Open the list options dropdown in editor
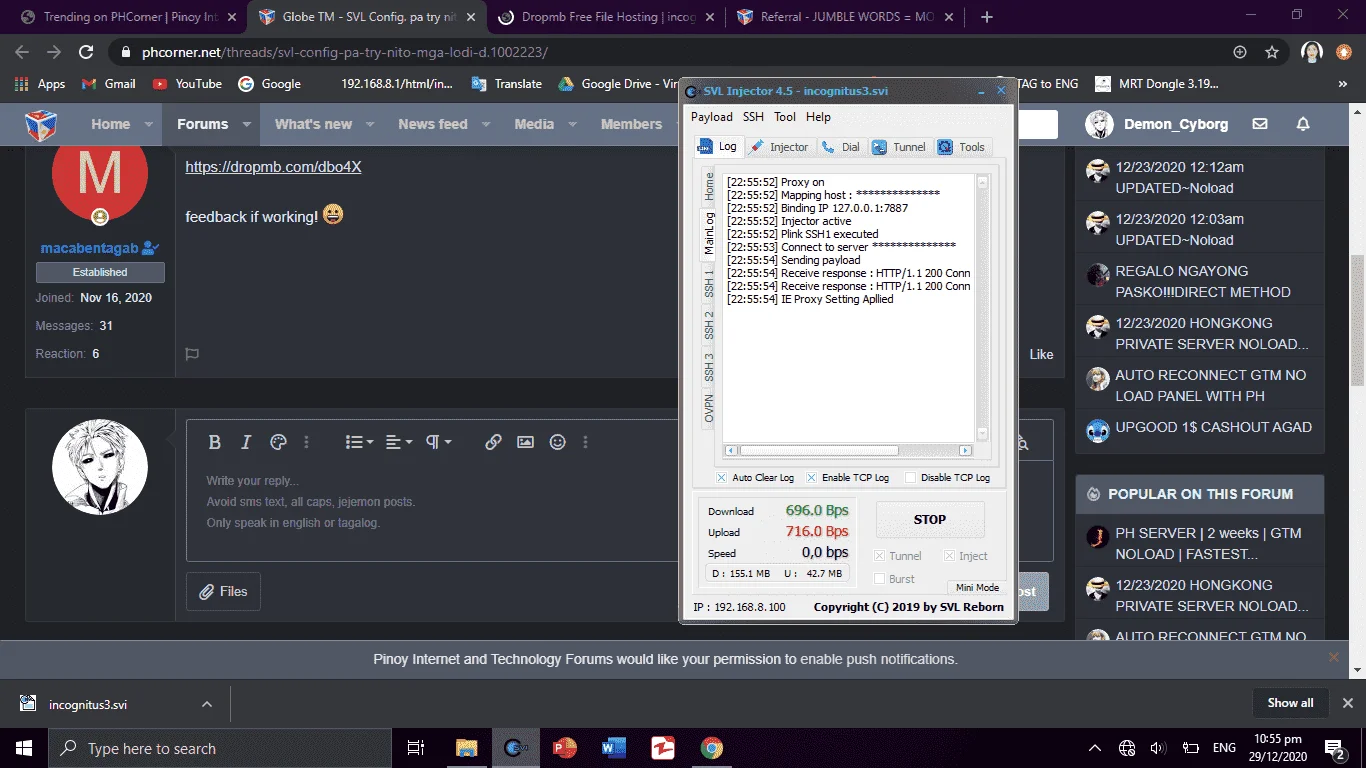The width and height of the screenshot is (1366, 768). pos(359,442)
